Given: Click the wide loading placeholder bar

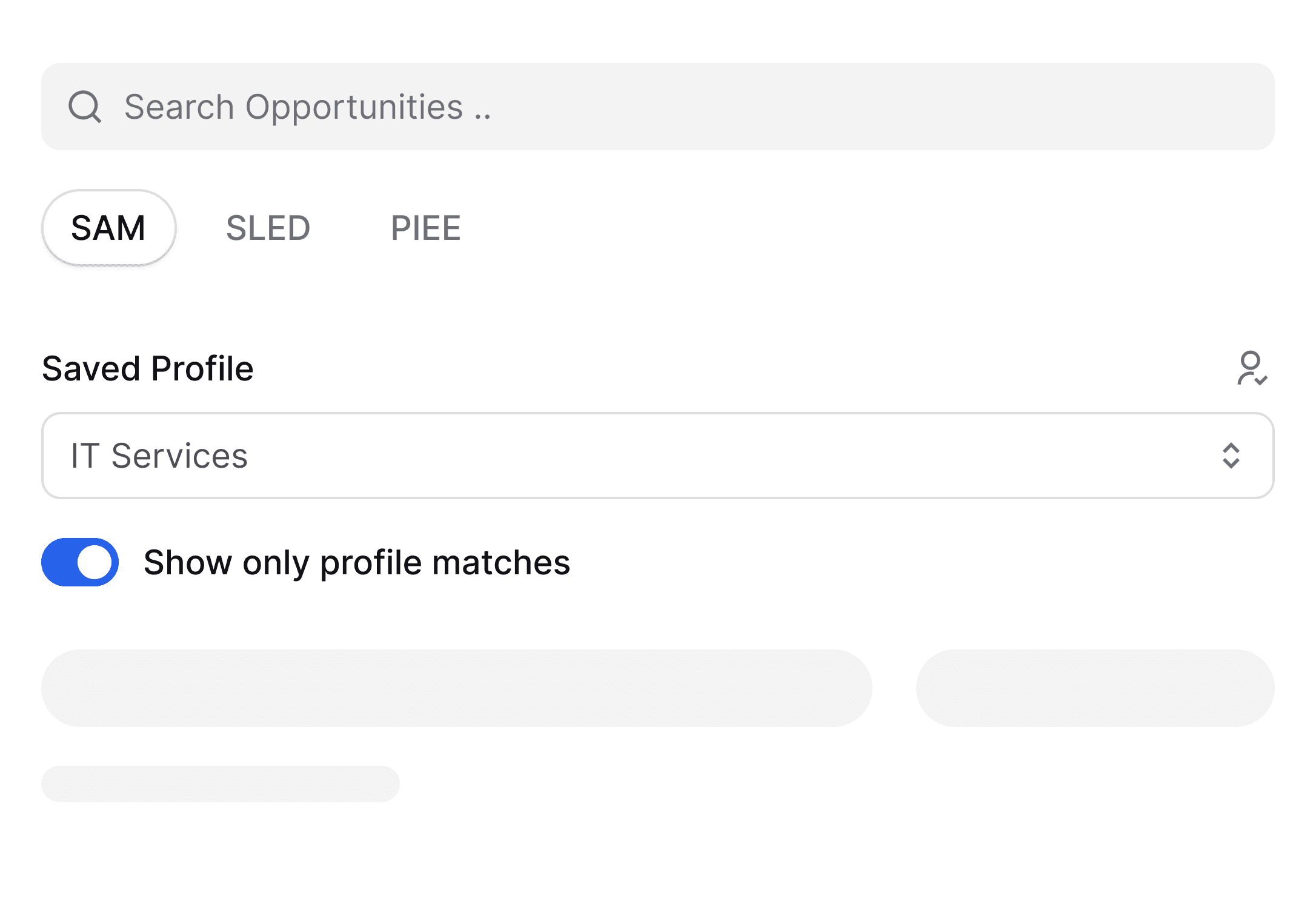Looking at the screenshot, I should click(x=456, y=688).
